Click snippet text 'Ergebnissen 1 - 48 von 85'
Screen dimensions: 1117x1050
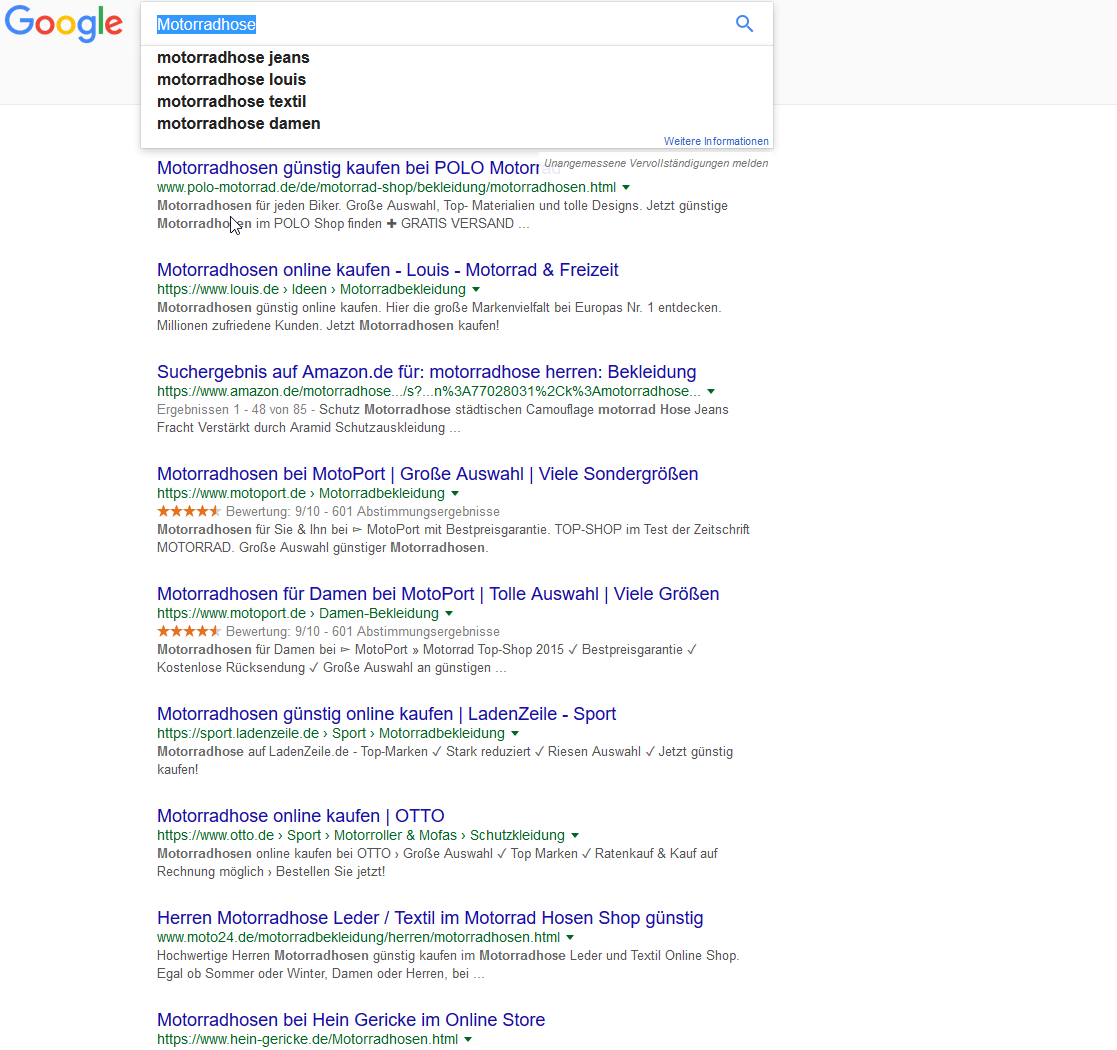coord(232,410)
